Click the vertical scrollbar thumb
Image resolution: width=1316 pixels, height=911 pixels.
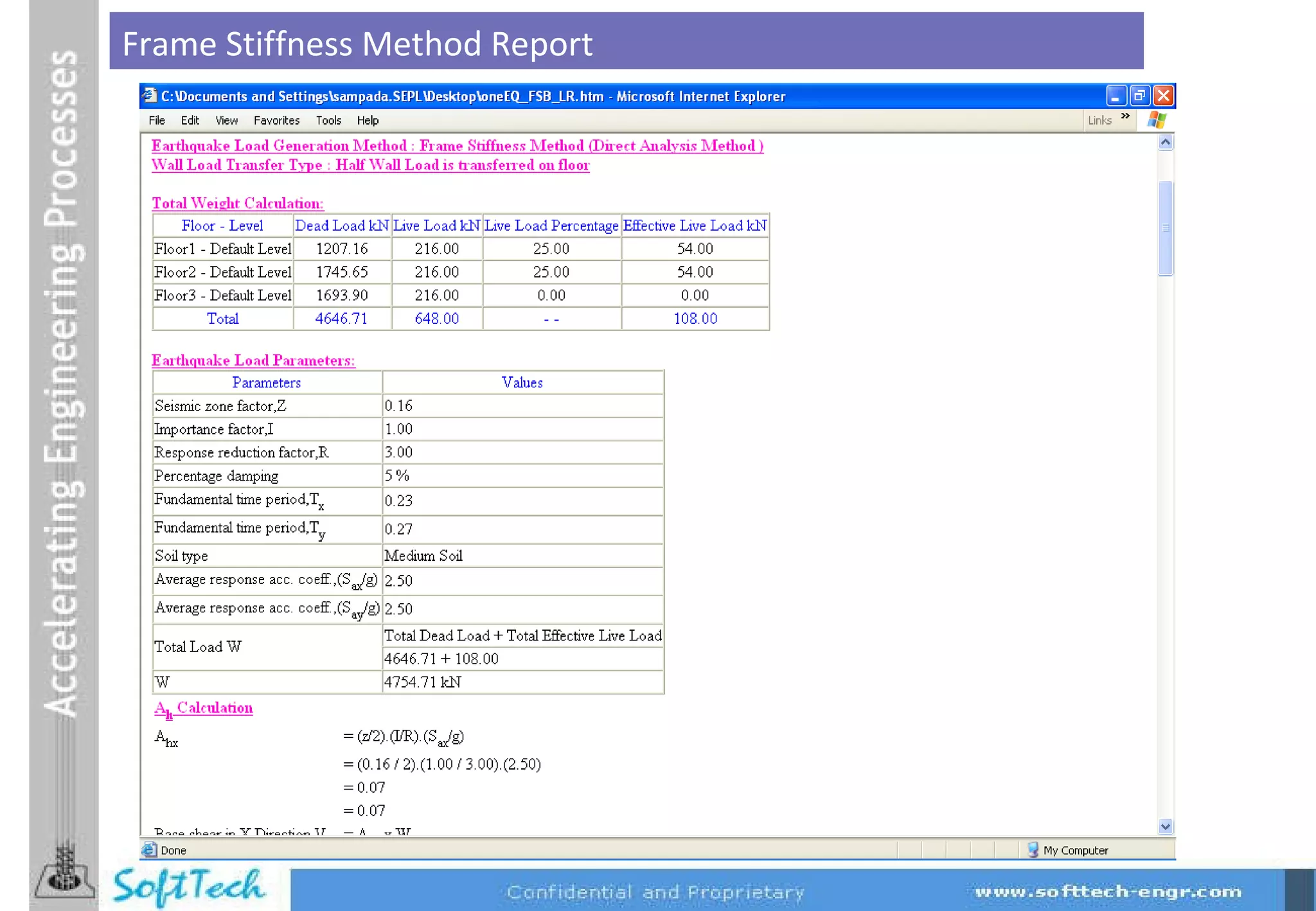point(1166,228)
